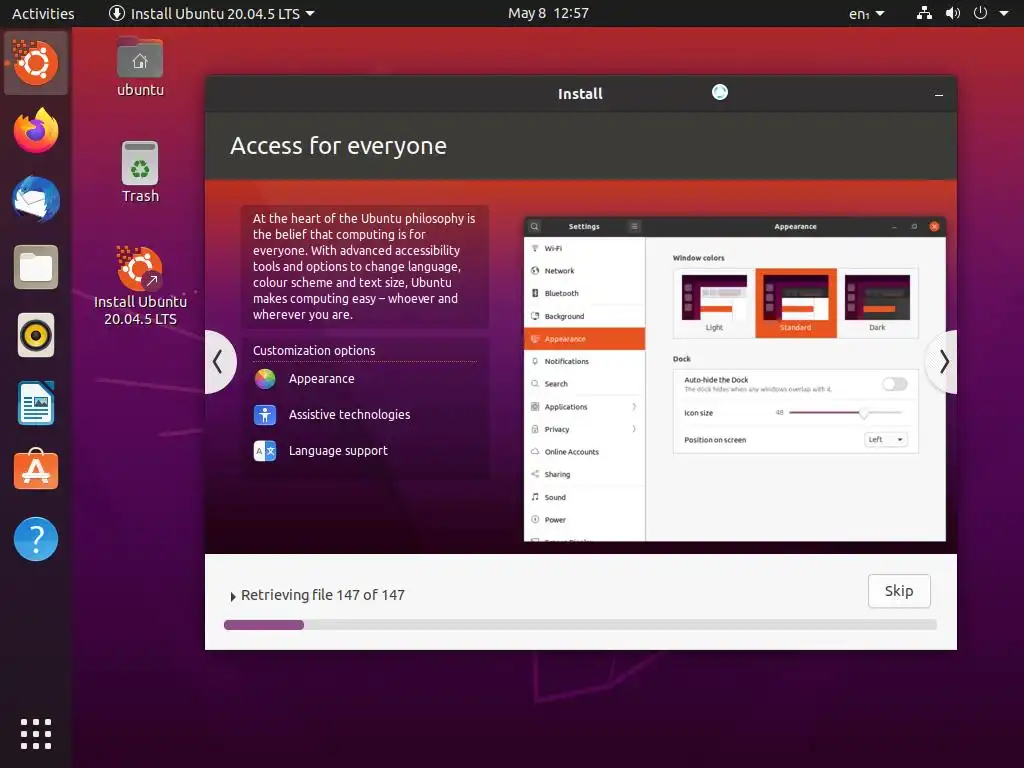Select Appearance in the Settings sidebar

click(x=584, y=339)
